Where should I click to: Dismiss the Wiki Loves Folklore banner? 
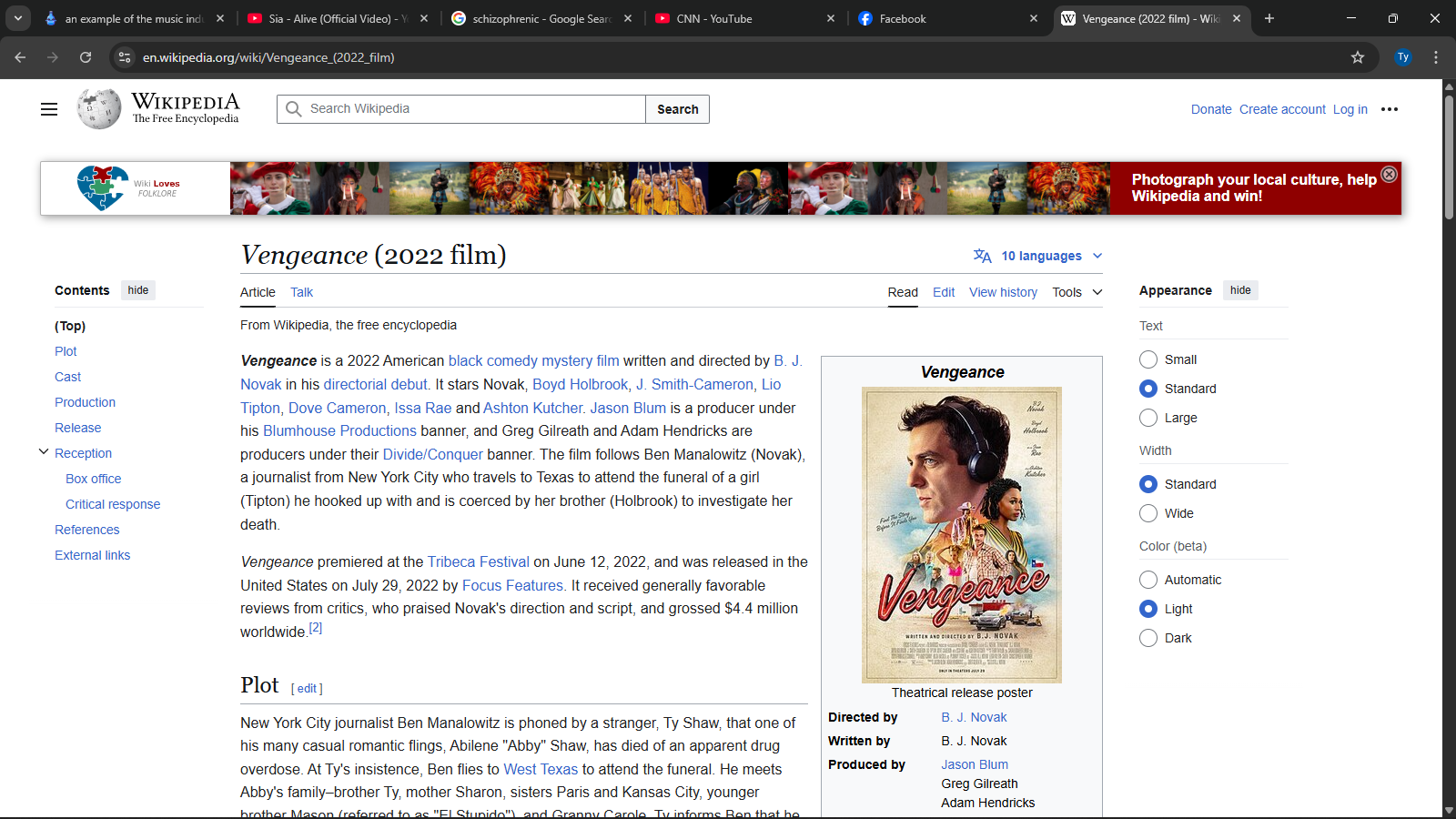click(x=1390, y=174)
